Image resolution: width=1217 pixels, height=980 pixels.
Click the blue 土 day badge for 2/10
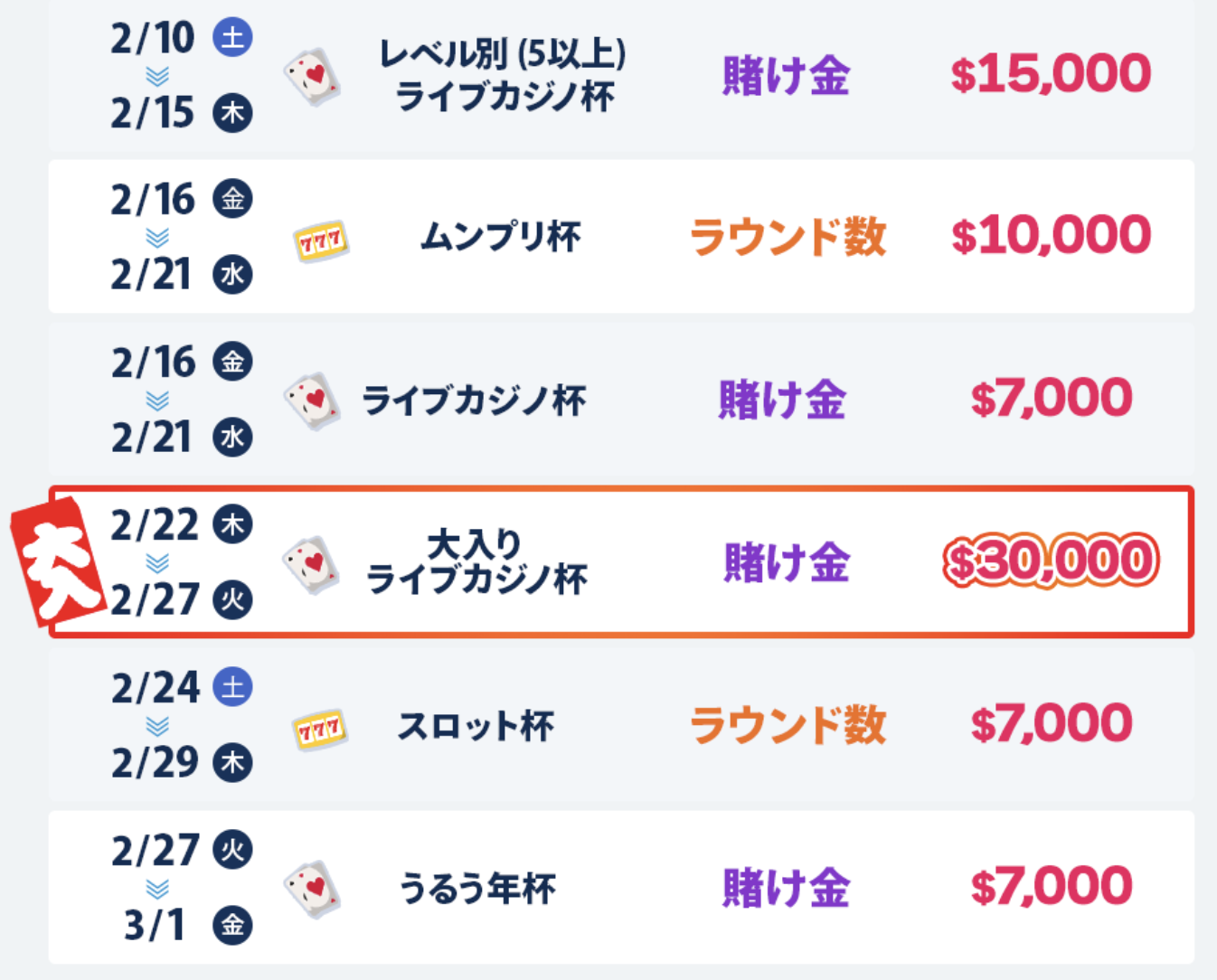tap(232, 38)
